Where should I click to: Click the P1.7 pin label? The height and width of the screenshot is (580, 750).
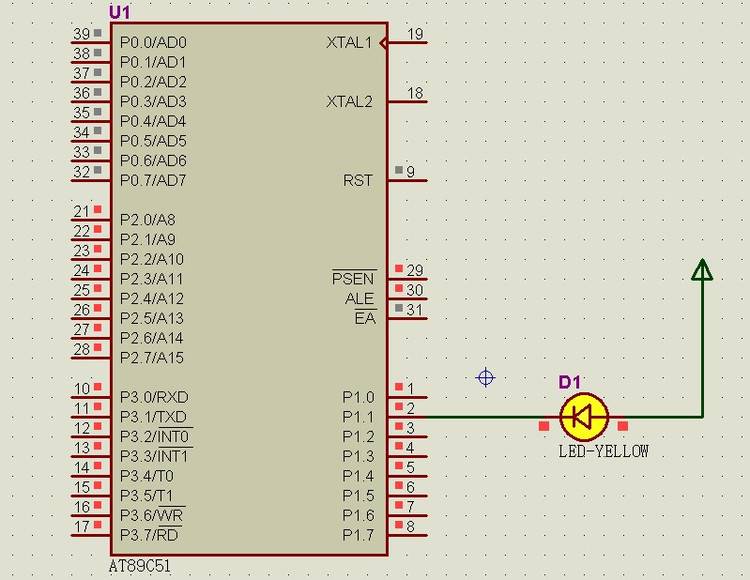[x=358, y=535]
